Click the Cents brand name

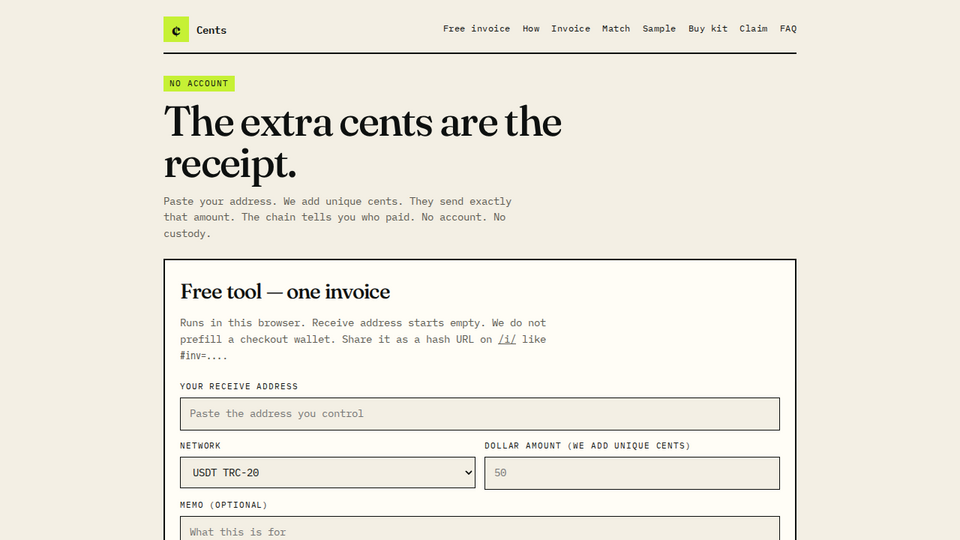tap(211, 30)
